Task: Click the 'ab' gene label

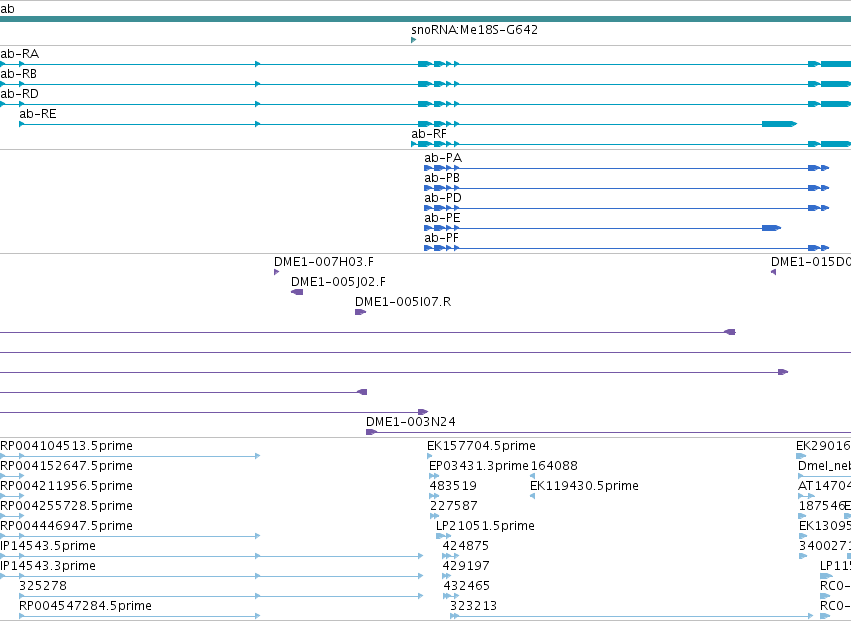Action: coord(7,9)
